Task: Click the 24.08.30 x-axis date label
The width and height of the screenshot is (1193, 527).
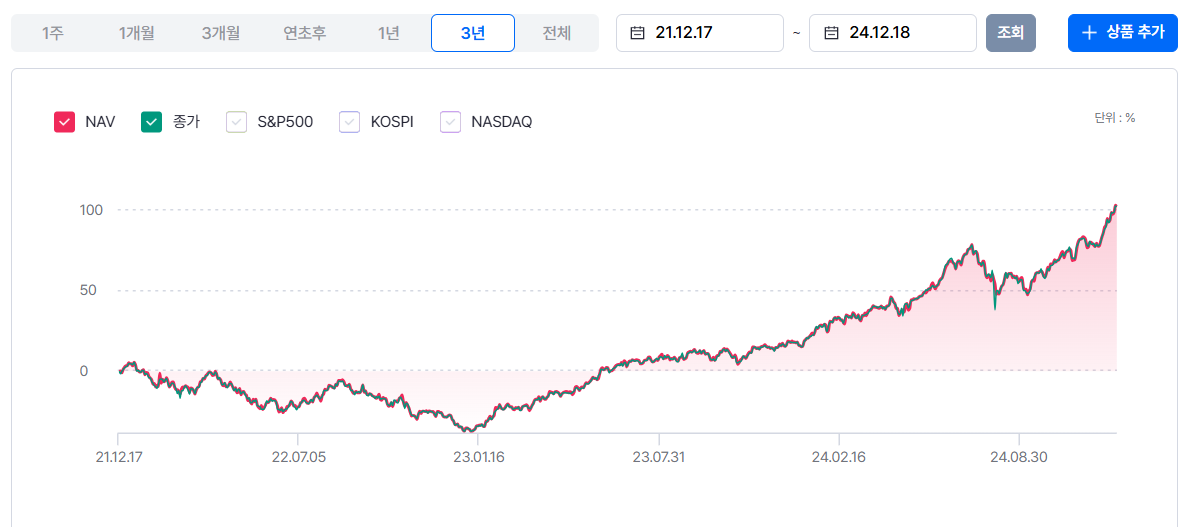Action: (1019, 457)
